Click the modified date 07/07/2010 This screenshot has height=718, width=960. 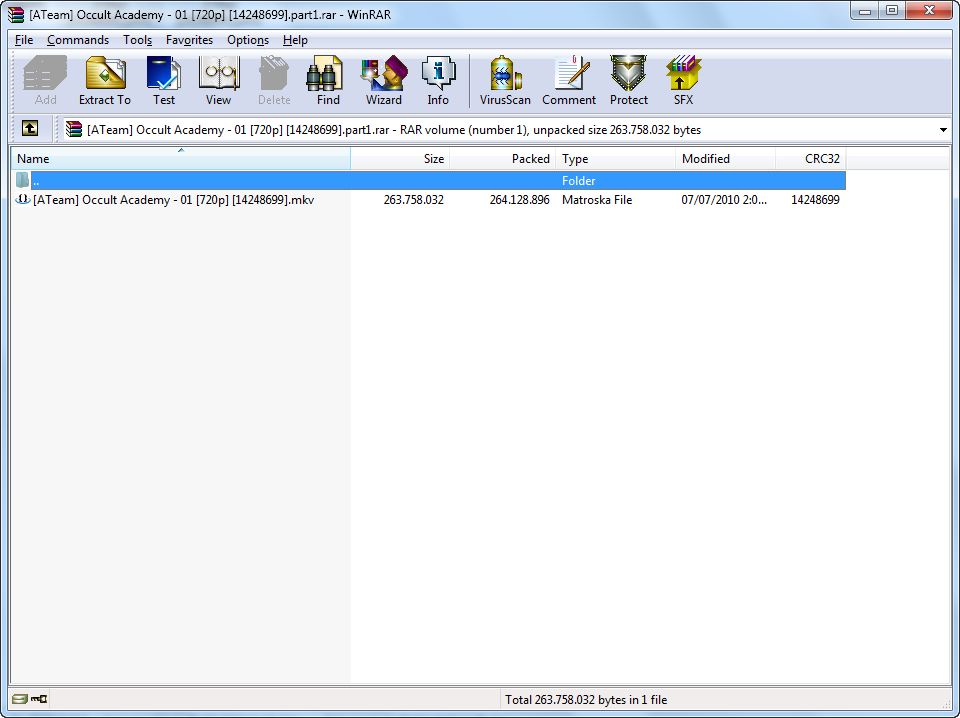coord(724,200)
